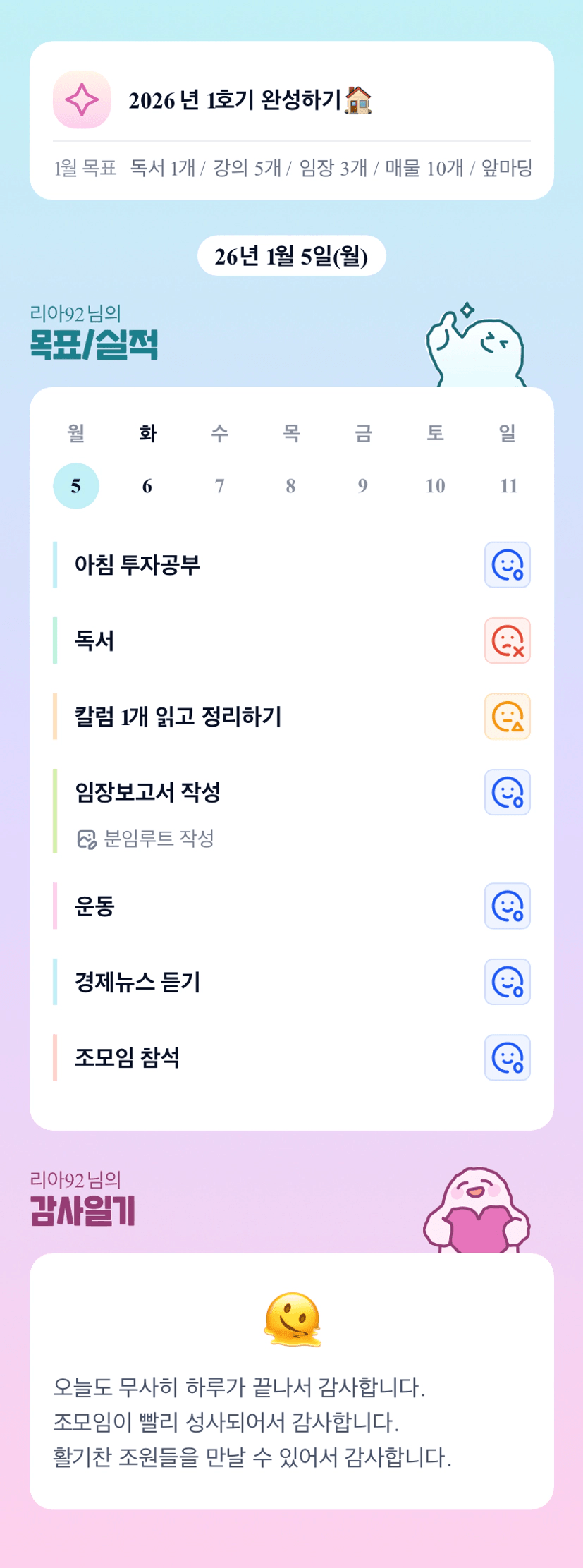Select Saturday the 10th in the calendar
Screen dimensions: 583x1568
click(435, 486)
